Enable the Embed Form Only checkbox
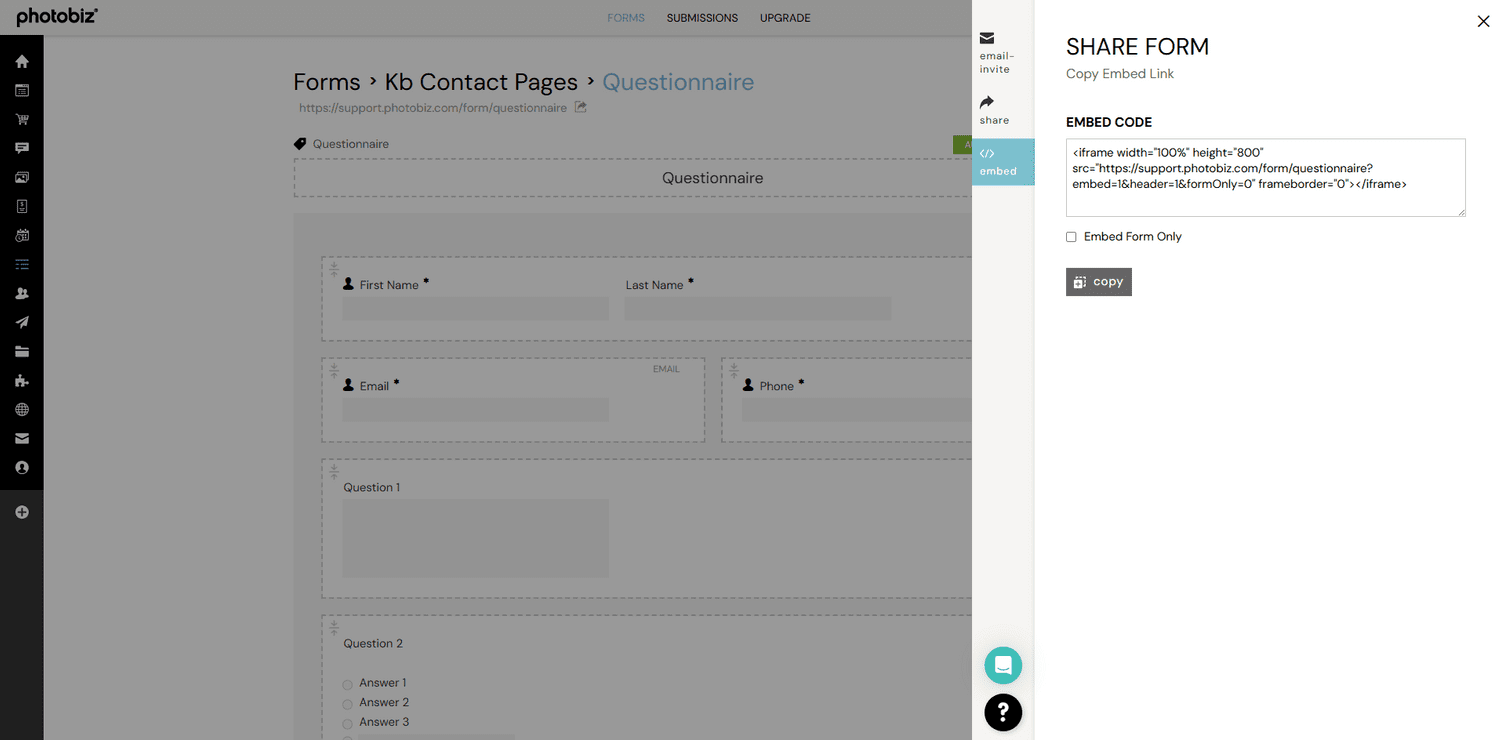Image resolution: width=1500 pixels, height=740 pixels. click(x=1071, y=237)
